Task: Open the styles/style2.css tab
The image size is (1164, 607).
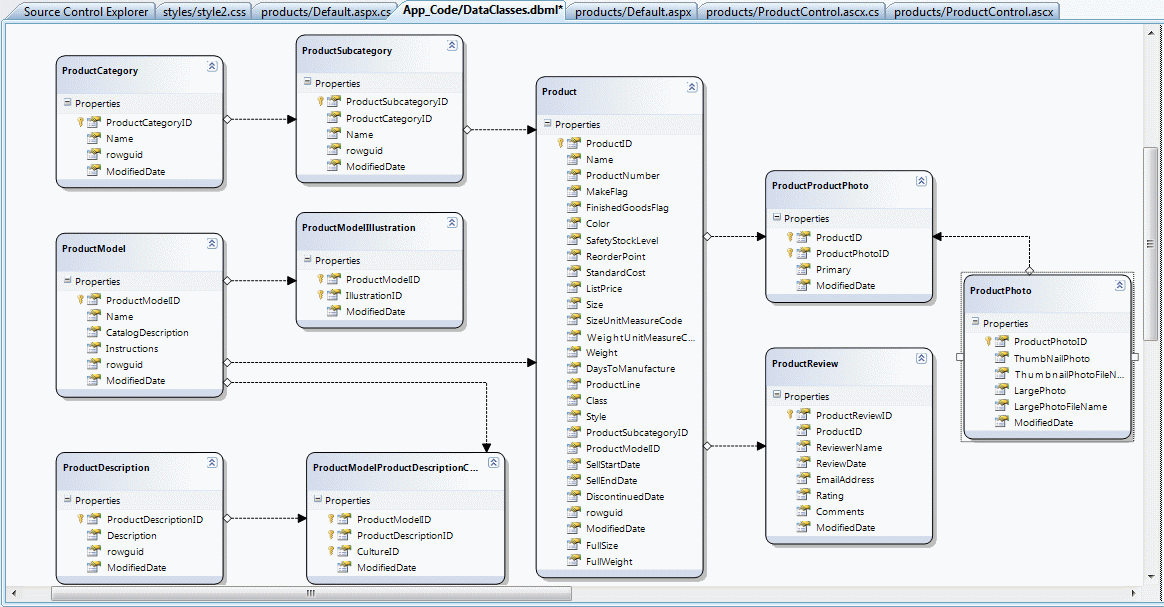Action: [x=204, y=12]
